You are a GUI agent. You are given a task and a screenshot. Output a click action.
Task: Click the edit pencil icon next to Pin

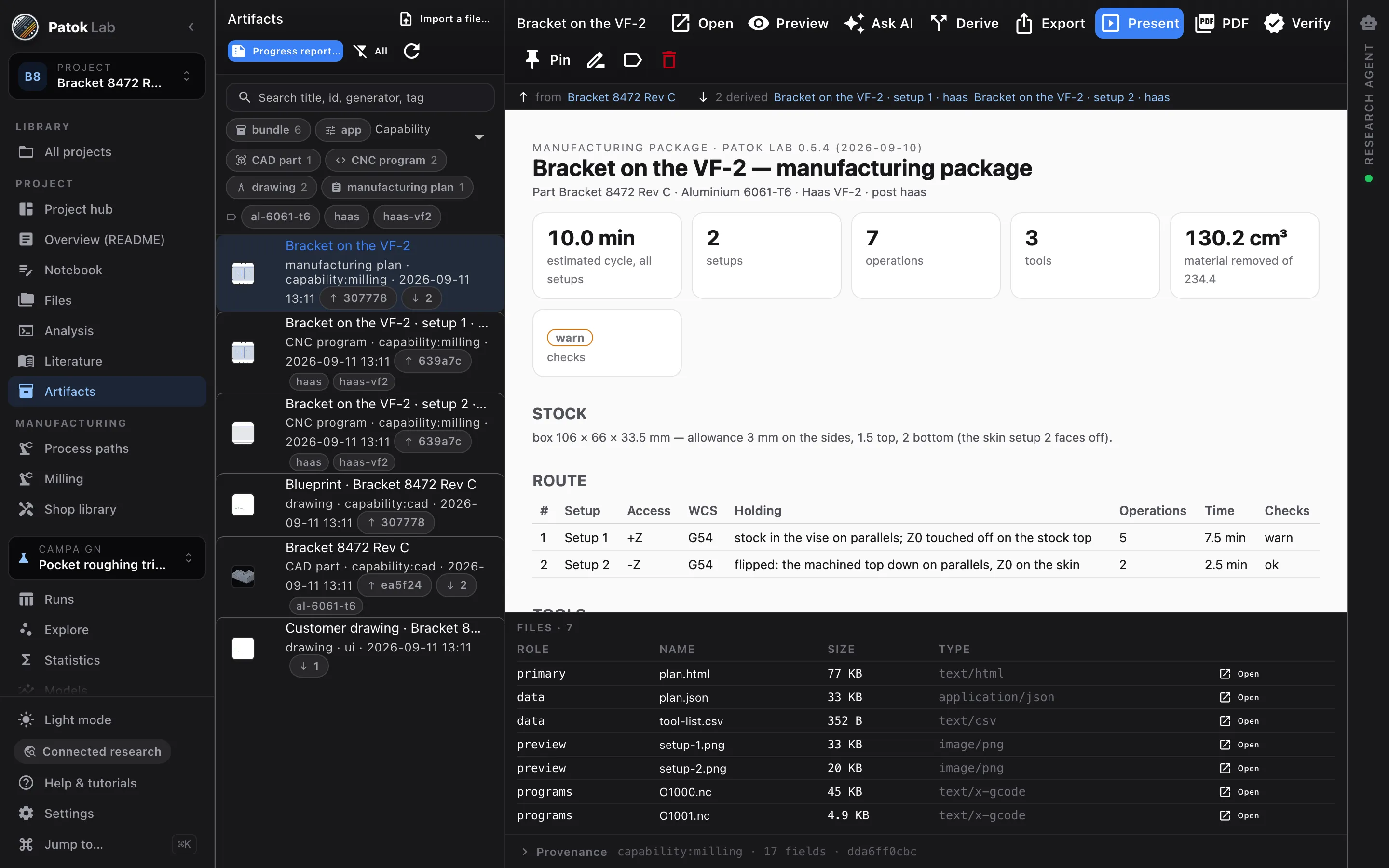pyautogui.click(x=595, y=60)
